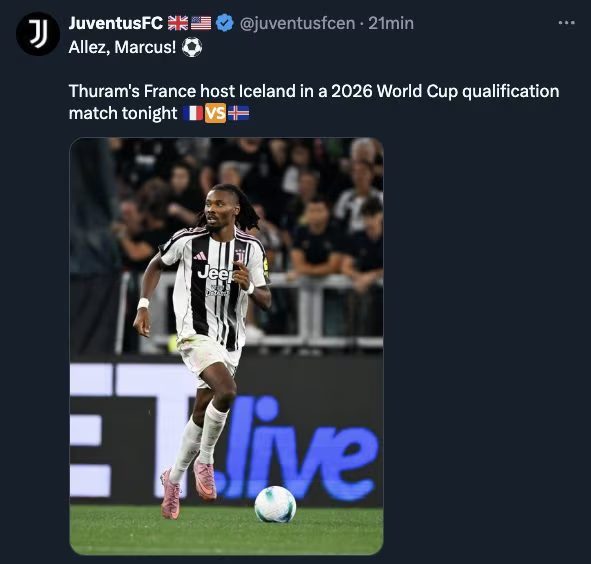
Task: Open the three-dot more options menu
Action: [567, 23]
